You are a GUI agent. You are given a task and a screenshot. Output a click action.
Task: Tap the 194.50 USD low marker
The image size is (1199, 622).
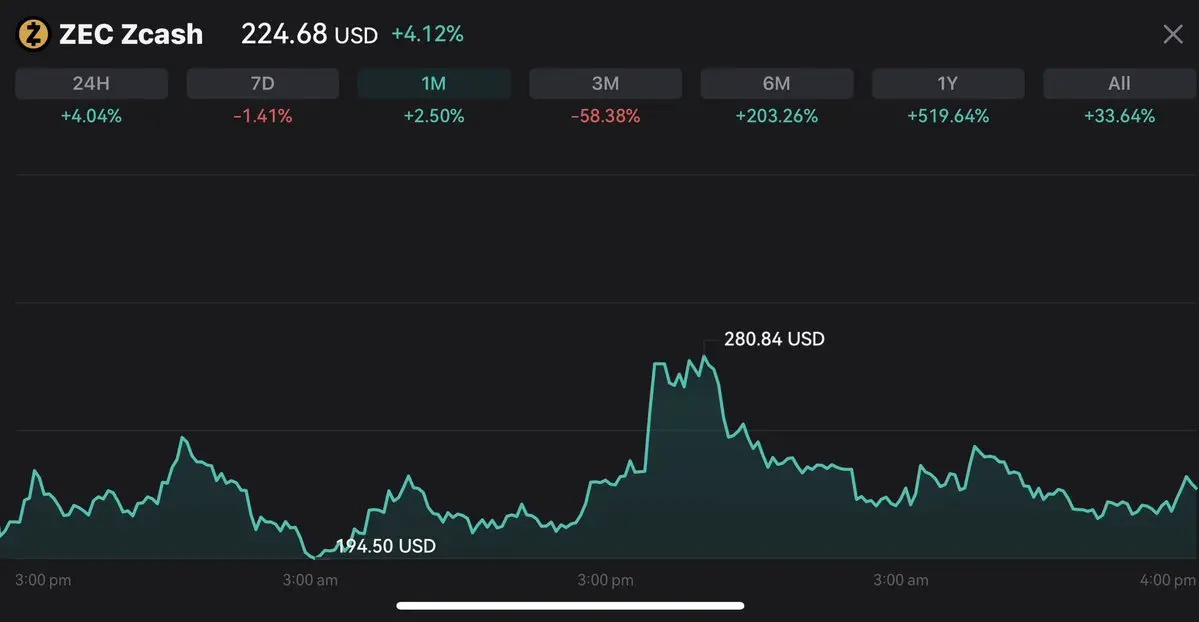386,546
